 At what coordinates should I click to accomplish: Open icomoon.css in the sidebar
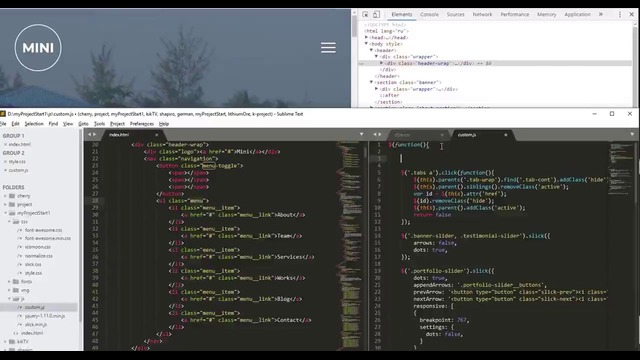(38, 247)
